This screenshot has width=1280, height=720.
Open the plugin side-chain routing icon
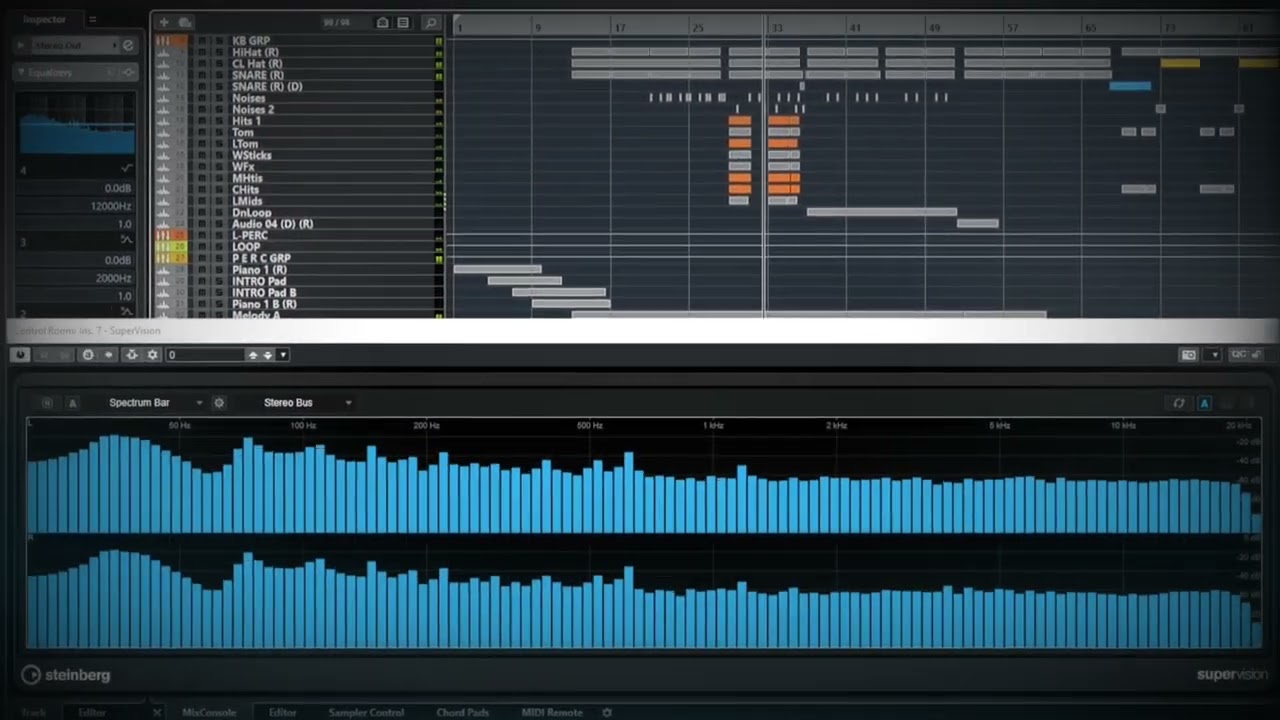(x=132, y=355)
